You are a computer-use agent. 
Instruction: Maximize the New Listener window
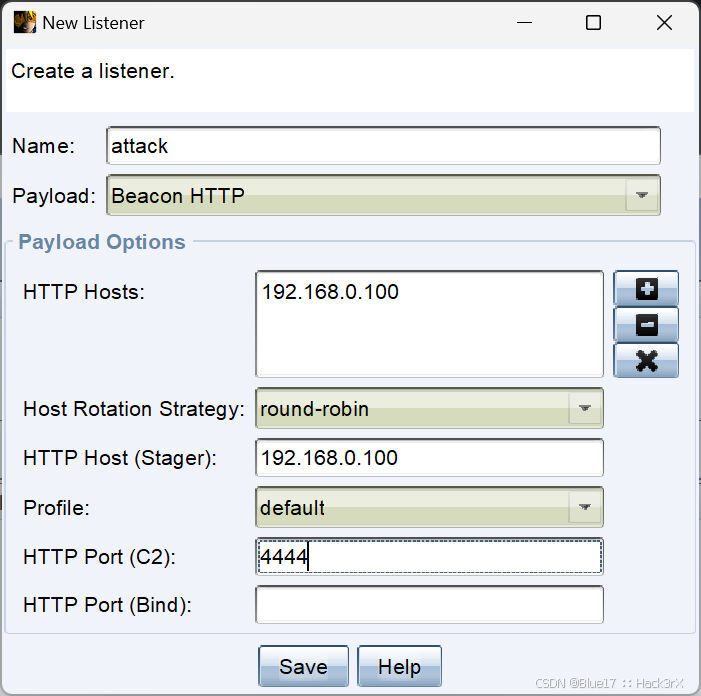coord(593,22)
